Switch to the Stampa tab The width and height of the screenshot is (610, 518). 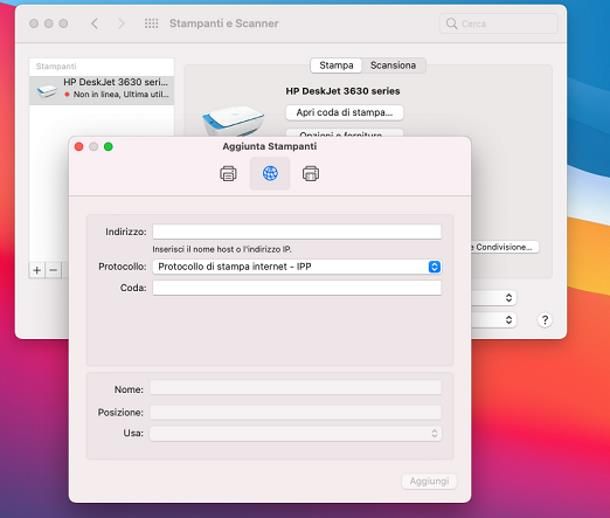click(x=336, y=65)
